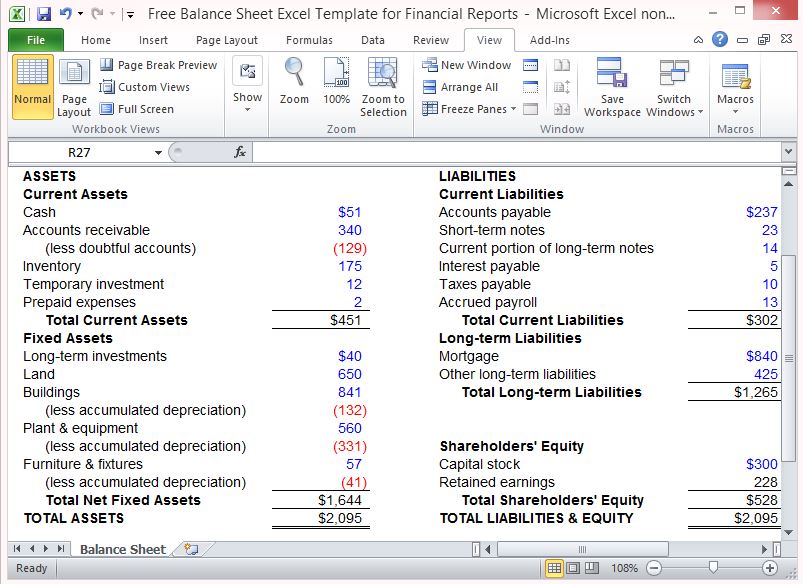
Task: Open the Zoom dialog with the magnifier icon
Action: 293,85
